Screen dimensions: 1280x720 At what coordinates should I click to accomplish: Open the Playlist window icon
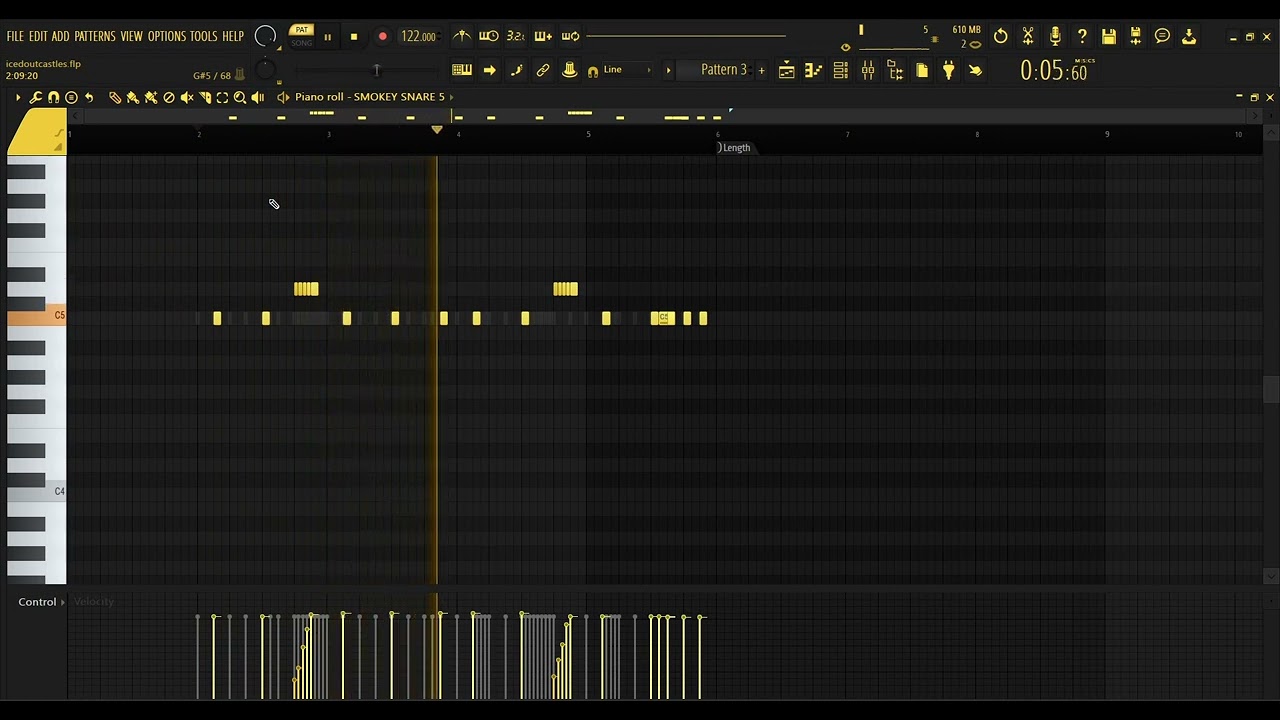[x=787, y=70]
